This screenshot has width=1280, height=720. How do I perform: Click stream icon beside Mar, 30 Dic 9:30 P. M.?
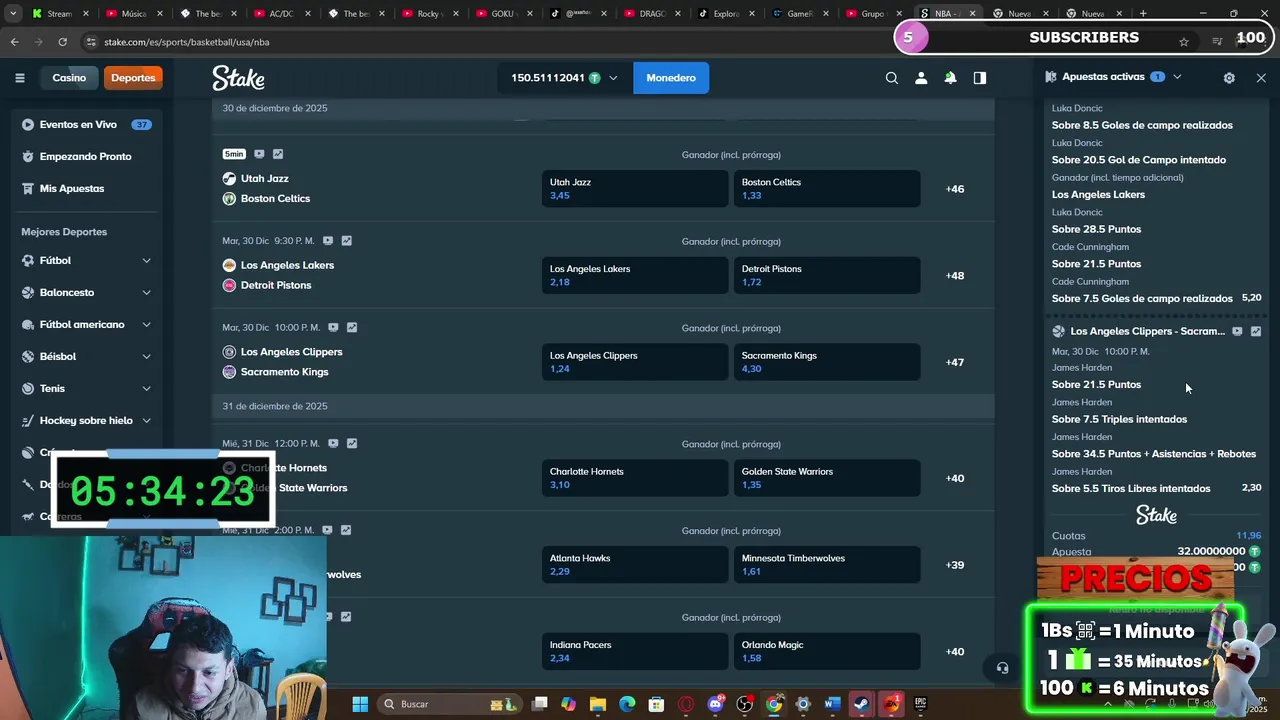coord(327,241)
